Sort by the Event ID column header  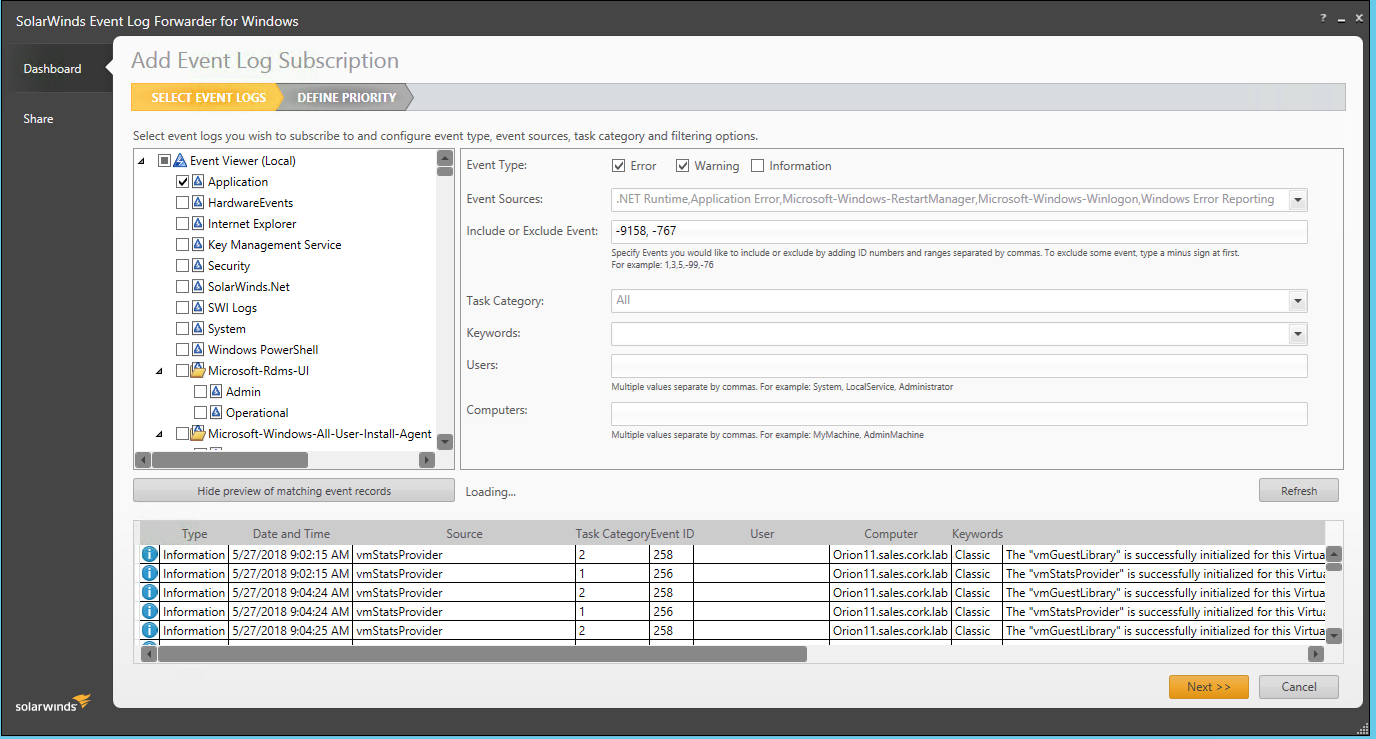pyautogui.click(x=672, y=534)
